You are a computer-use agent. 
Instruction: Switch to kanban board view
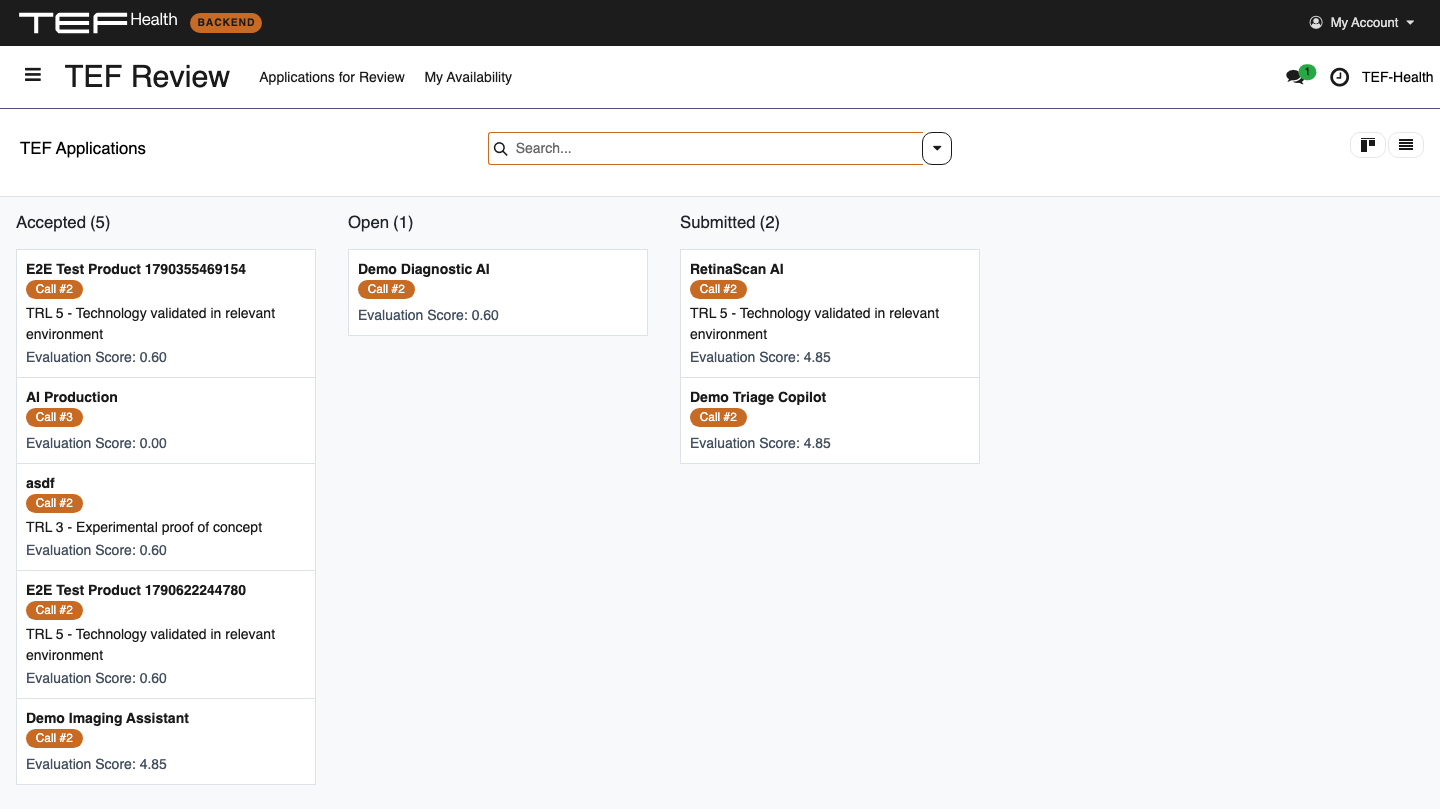(x=1367, y=145)
